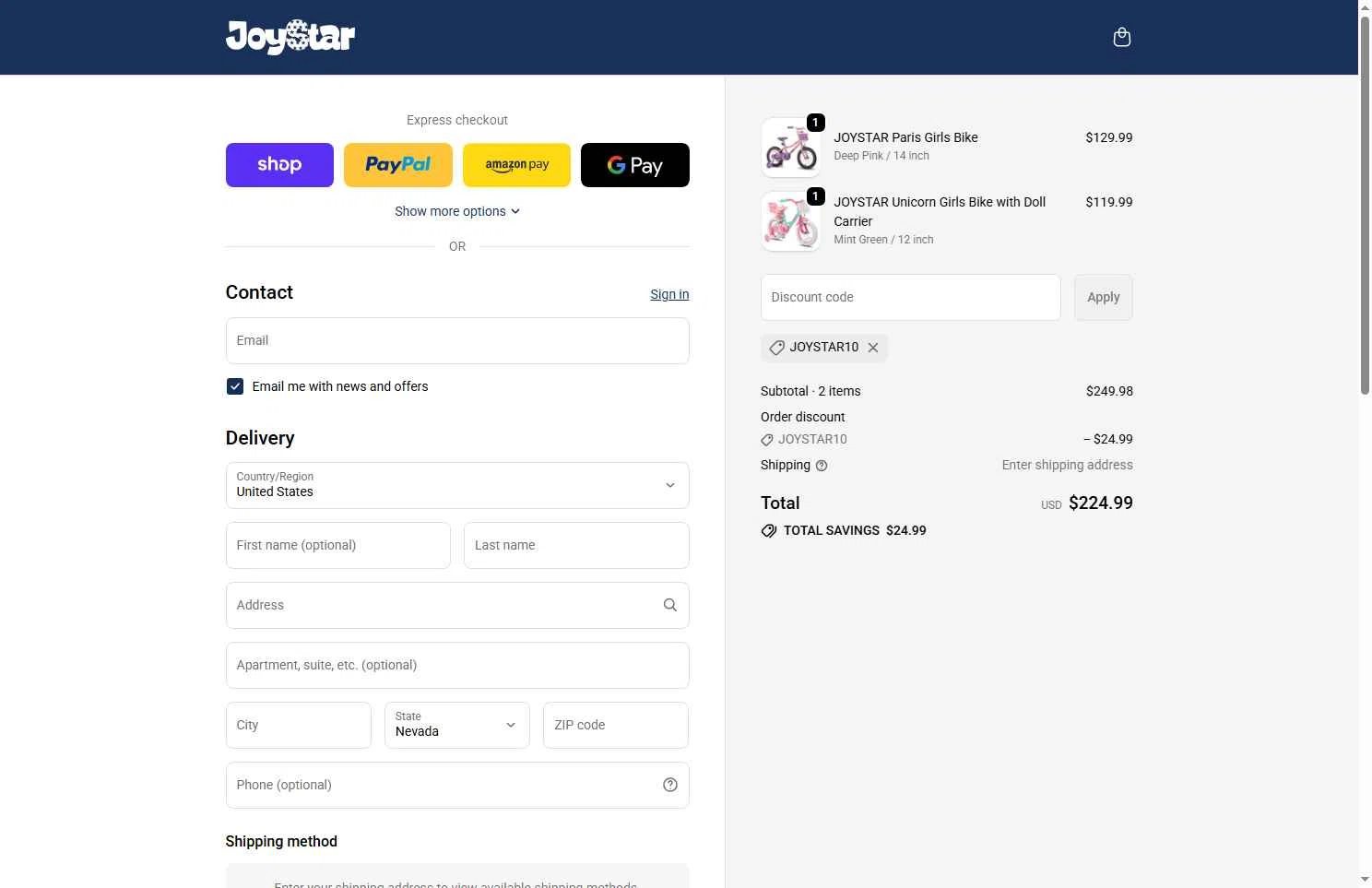This screenshot has width=1372, height=888.
Task: Click the scrollbar down arrow
Action: [x=1365, y=880]
